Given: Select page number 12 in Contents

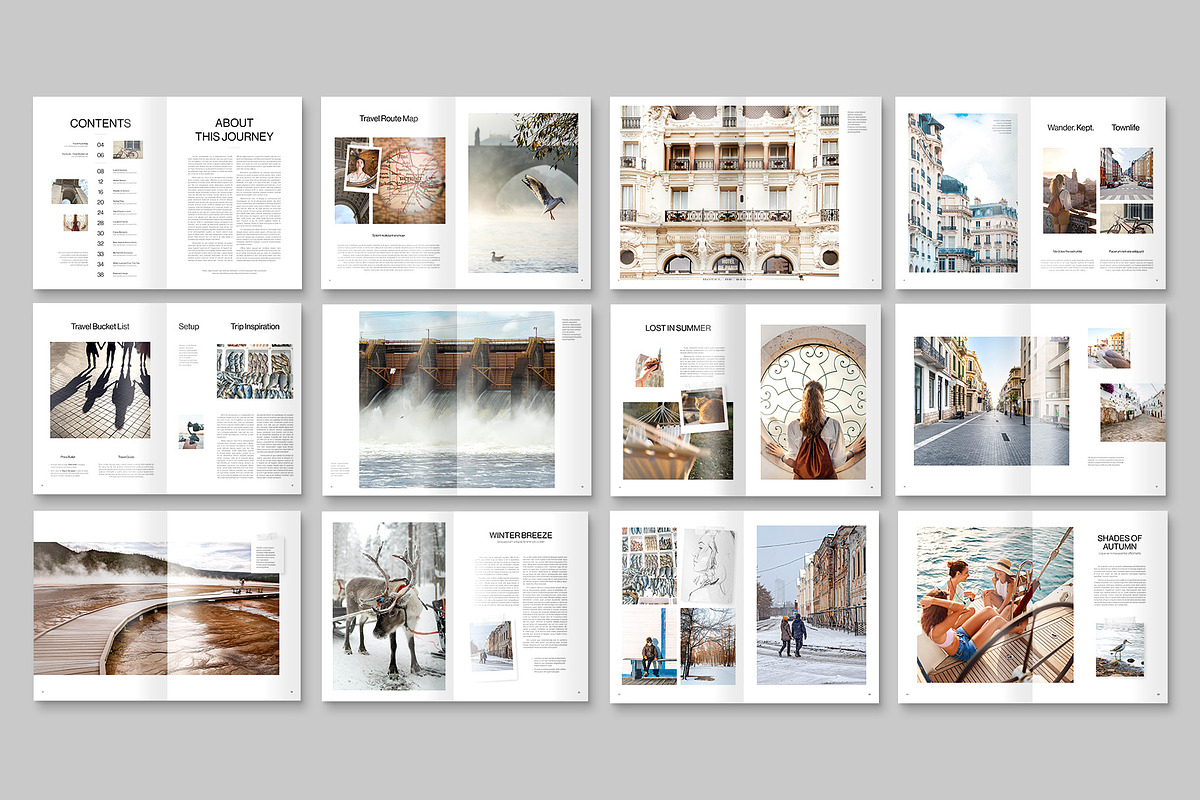Looking at the screenshot, I should click(x=100, y=181).
